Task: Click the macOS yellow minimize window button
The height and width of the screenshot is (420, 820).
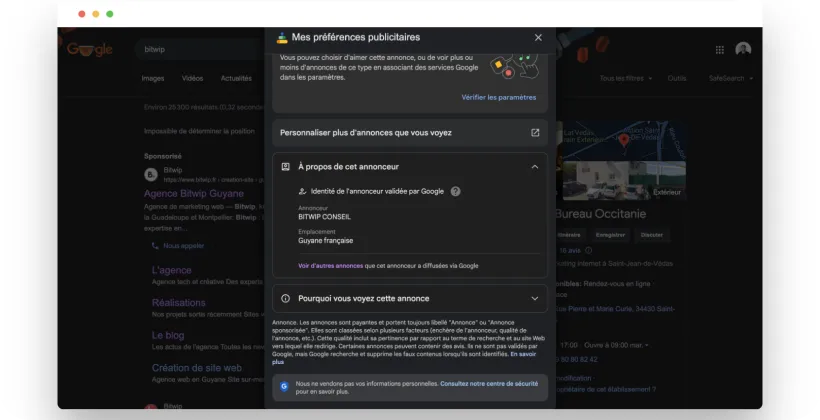Action: coord(96,14)
